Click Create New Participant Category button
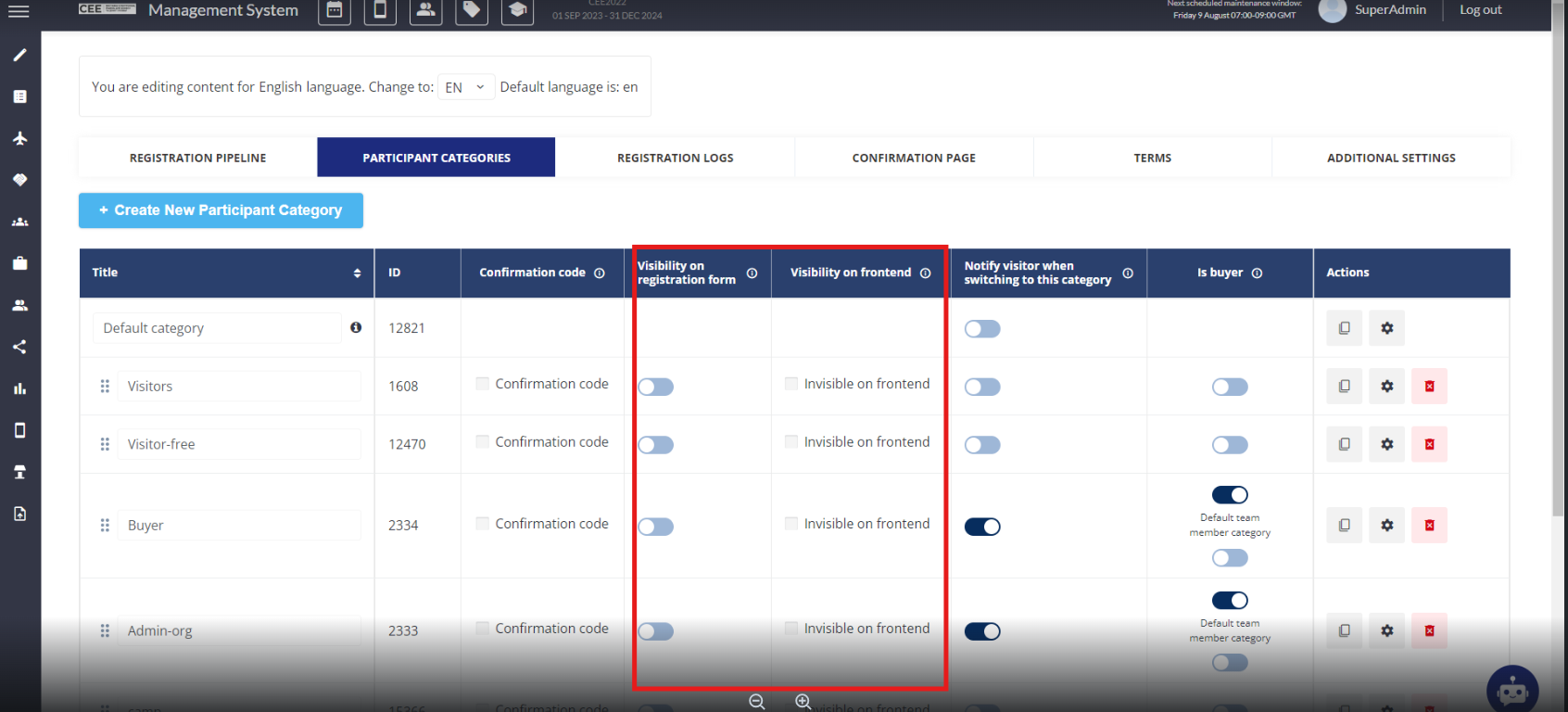The height and width of the screenshot is (712, 1568). point(221,210)
